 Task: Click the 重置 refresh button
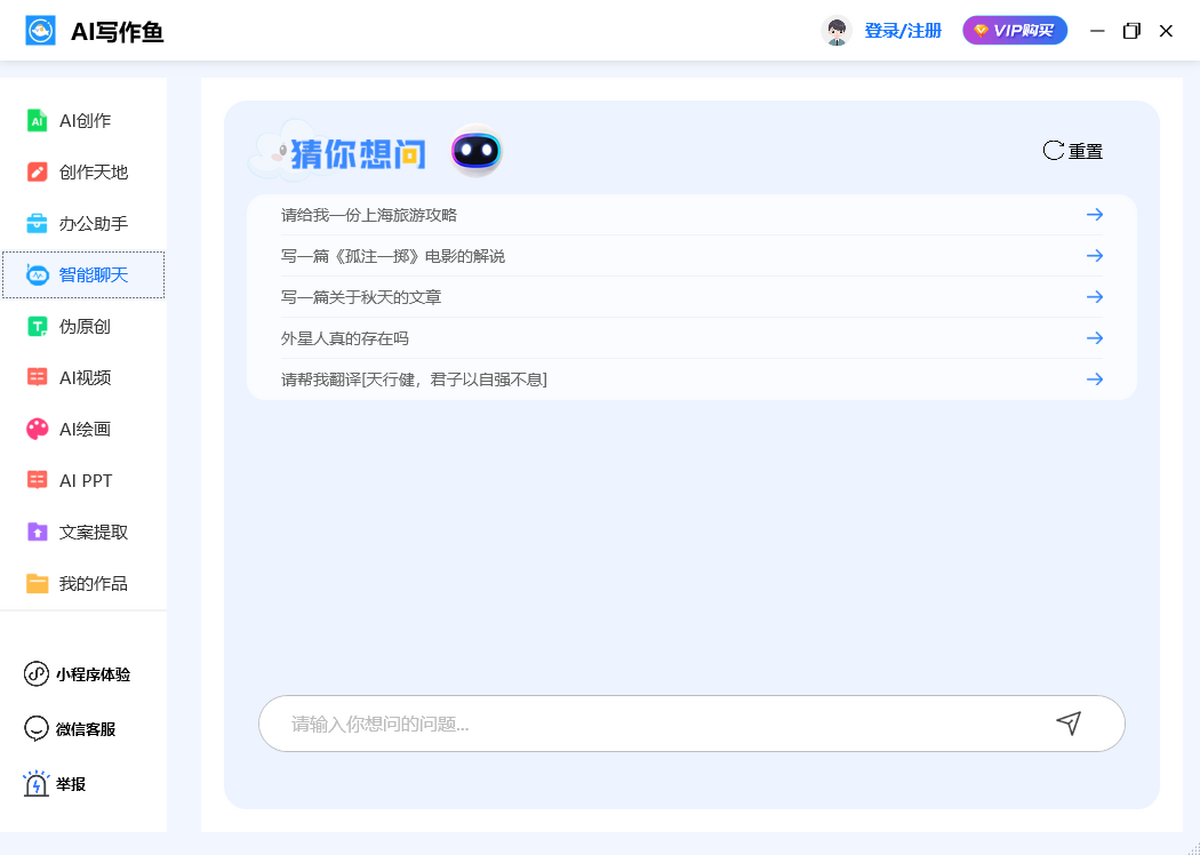(1073, 151)
